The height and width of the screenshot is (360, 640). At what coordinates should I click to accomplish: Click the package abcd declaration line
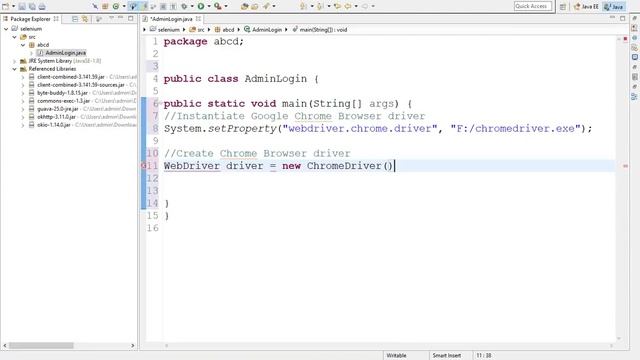(204, 42)
